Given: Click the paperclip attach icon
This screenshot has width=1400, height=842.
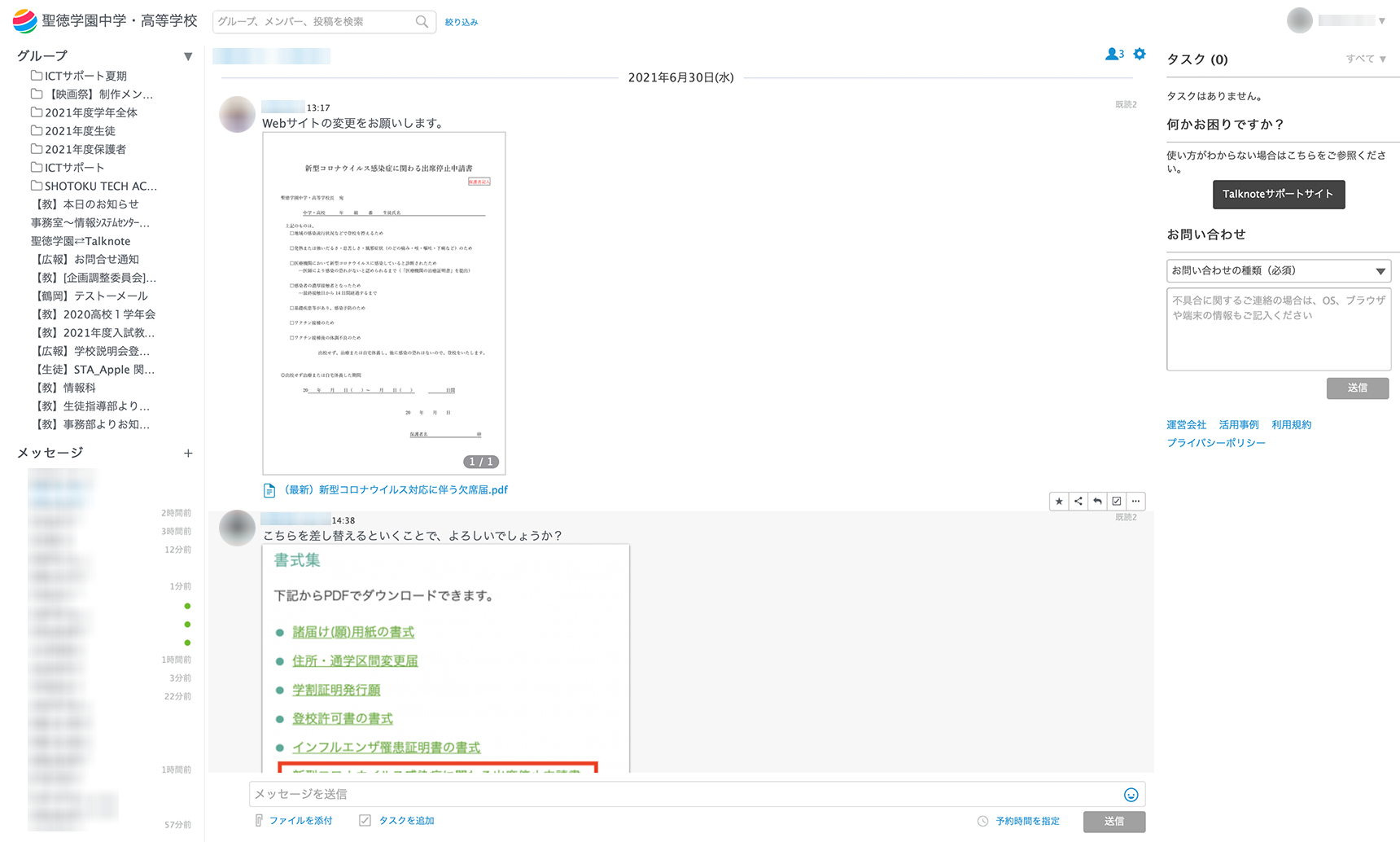Looking at the screenshot, I should click(x=259, y=820).
